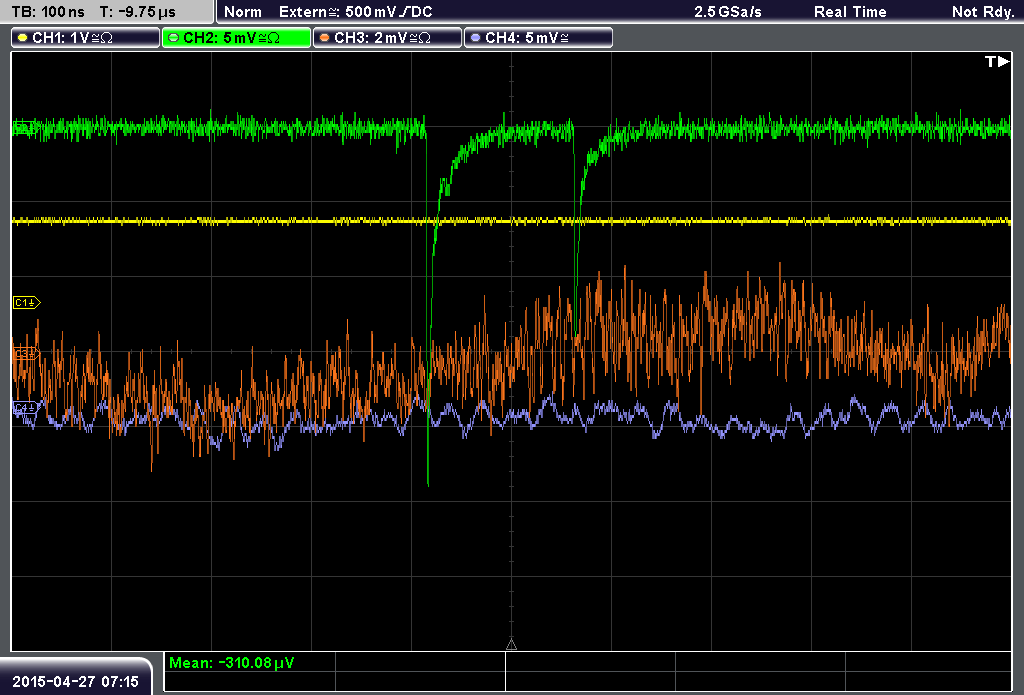Click the CH2 indicator dot on green tab
The image size is (1024, 695).
coord(174,38)
